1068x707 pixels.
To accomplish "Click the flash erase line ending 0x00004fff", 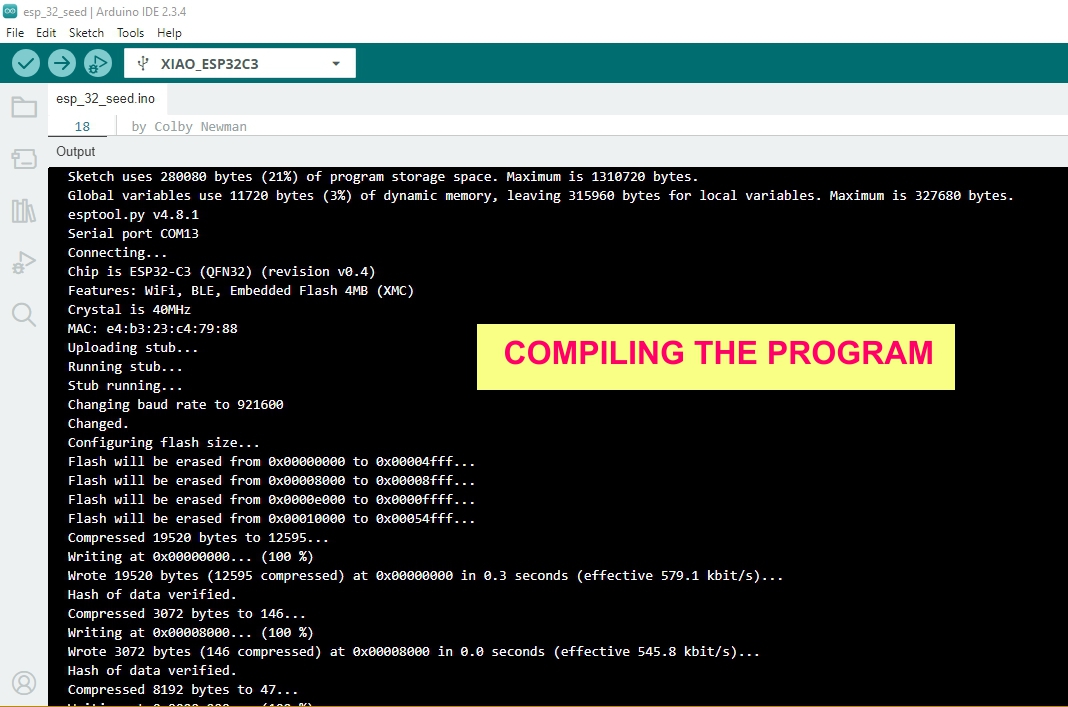I will click(x=271, y=462).
